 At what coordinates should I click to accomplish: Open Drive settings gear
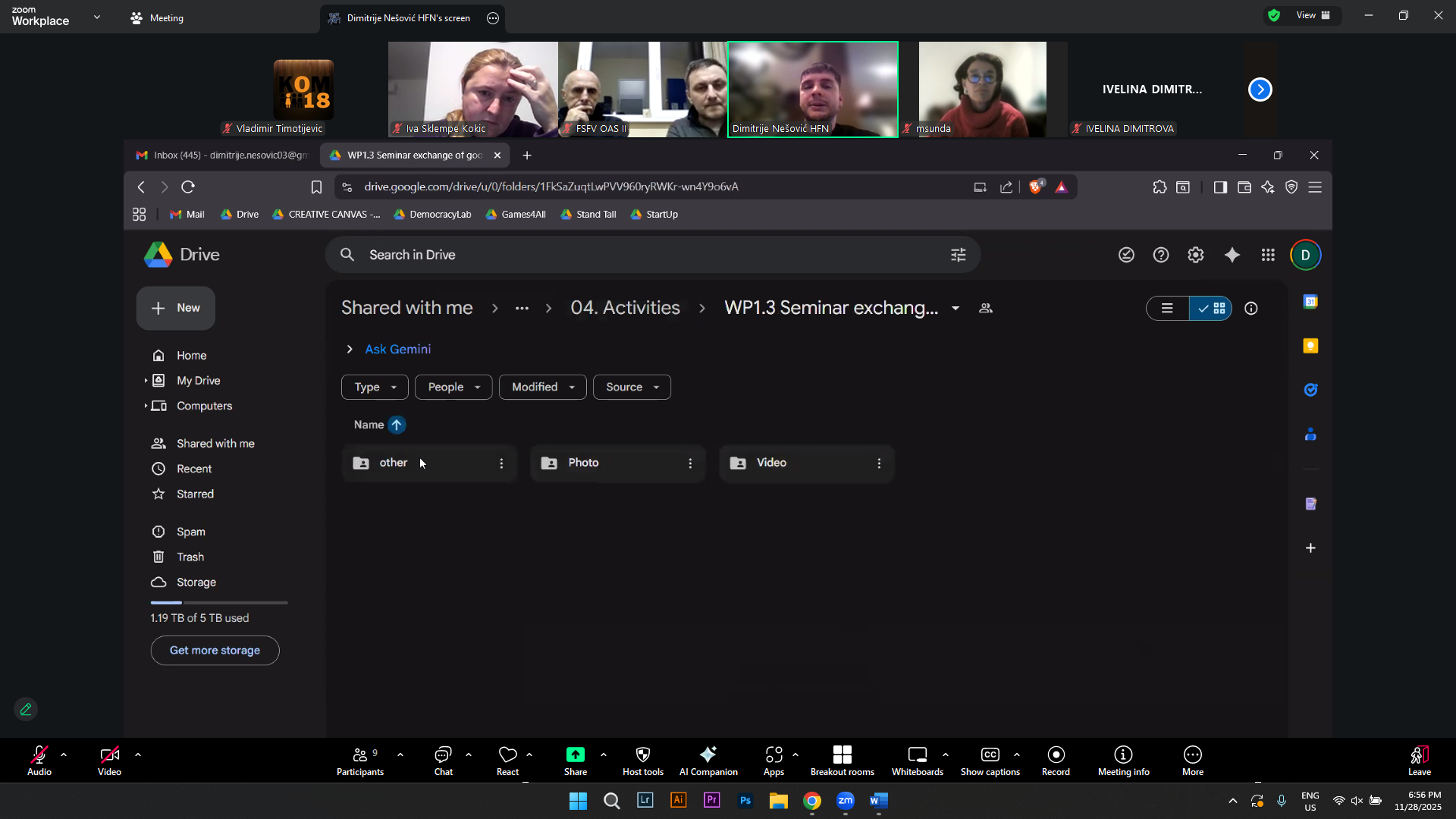click(1196, 256)
